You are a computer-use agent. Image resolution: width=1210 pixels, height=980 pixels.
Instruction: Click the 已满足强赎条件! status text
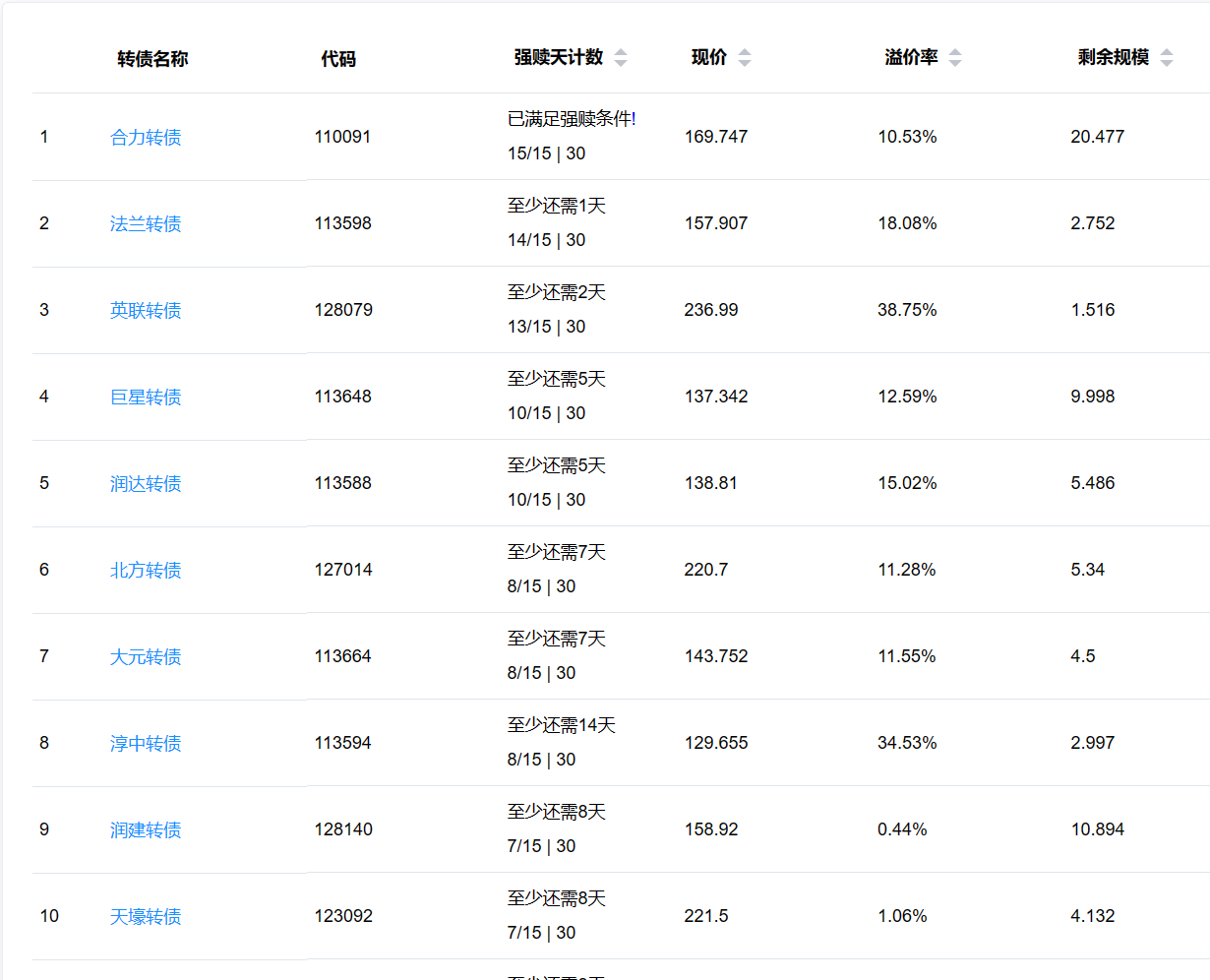coord(572,119)
